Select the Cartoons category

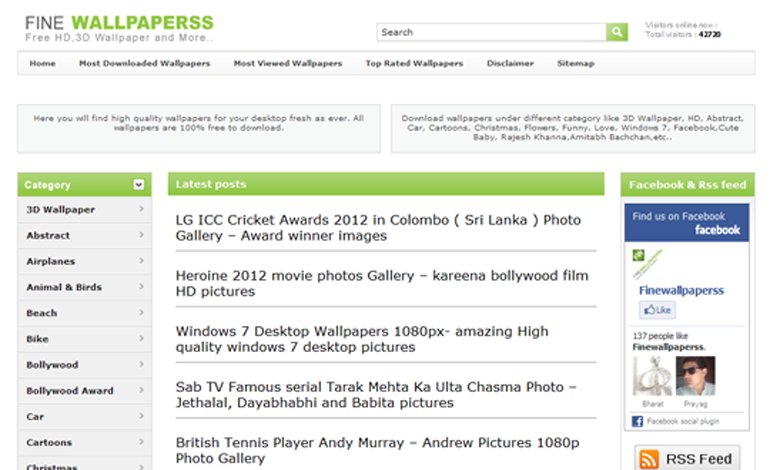49,442
